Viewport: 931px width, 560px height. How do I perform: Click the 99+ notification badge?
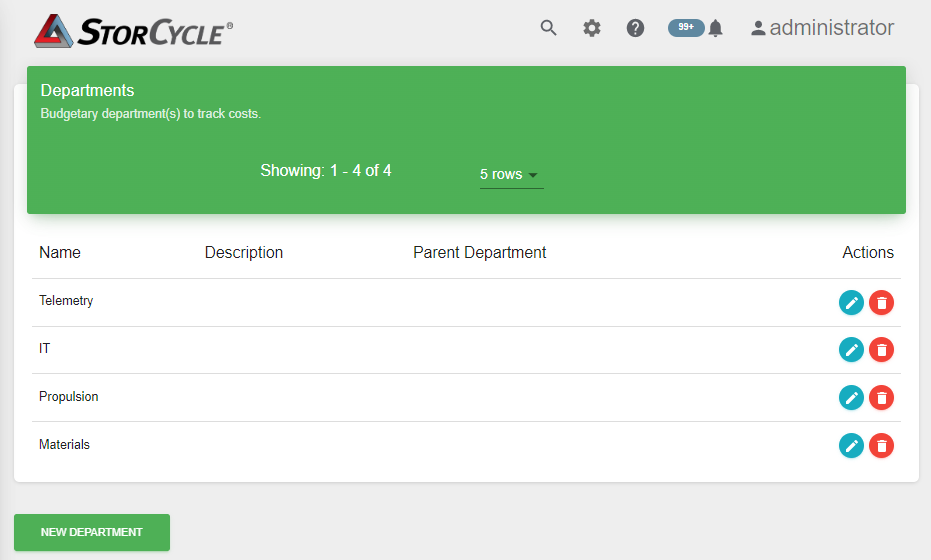686,27
